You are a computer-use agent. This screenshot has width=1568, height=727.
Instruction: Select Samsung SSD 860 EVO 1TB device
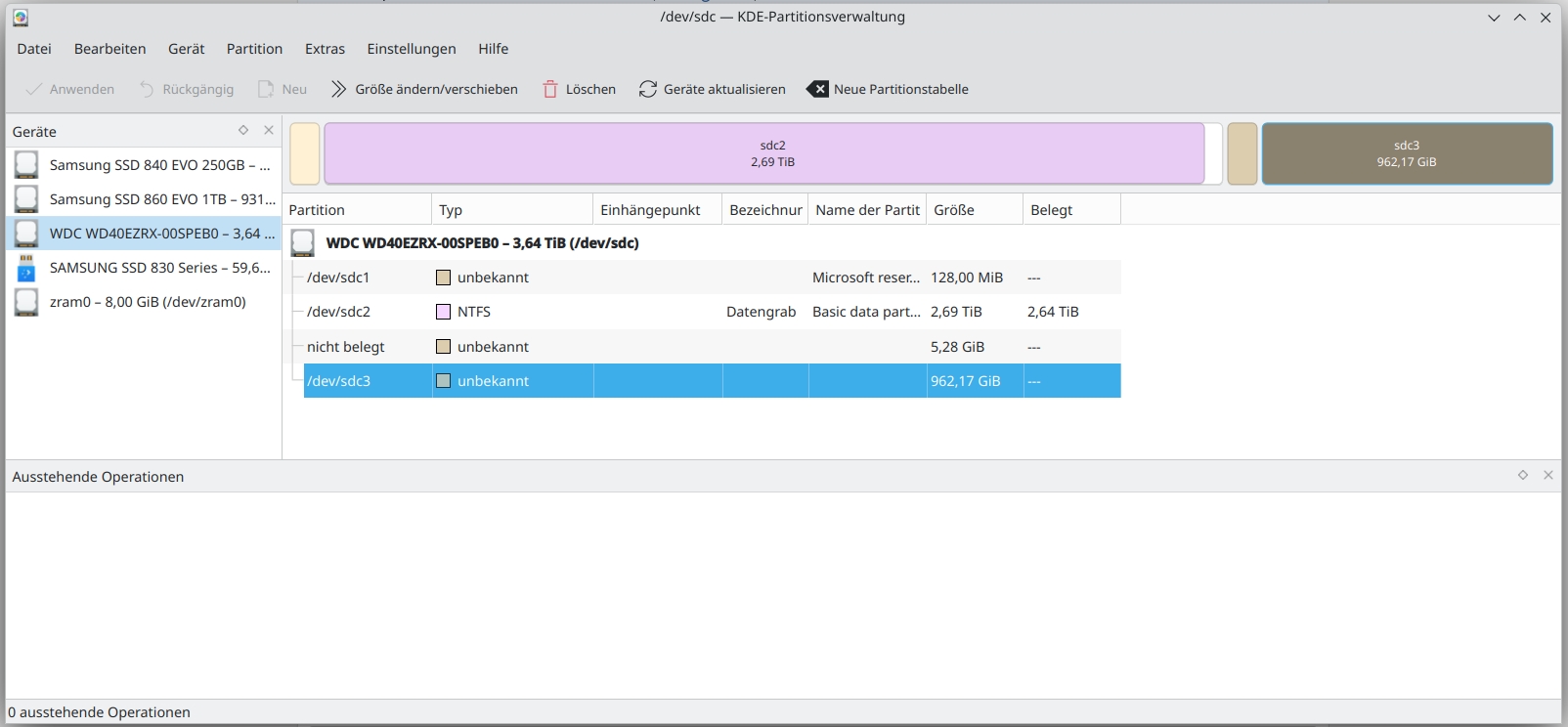click(x=144, y=199)
